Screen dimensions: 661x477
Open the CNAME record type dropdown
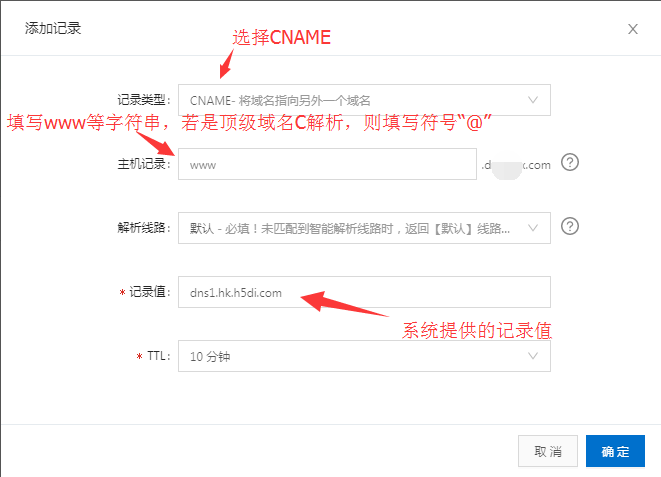click(x=364, y=100)
